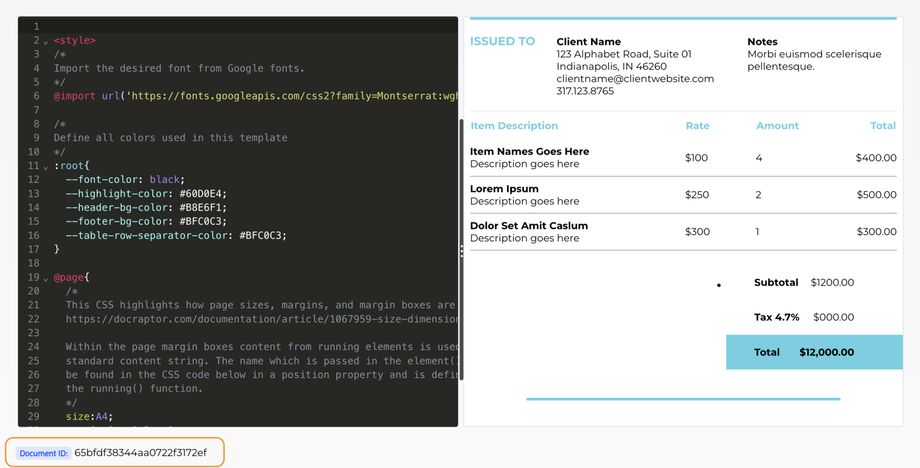Click the highlighted Total $12,000.00 box
Screen dimensions: 920x468
[814, 352]
